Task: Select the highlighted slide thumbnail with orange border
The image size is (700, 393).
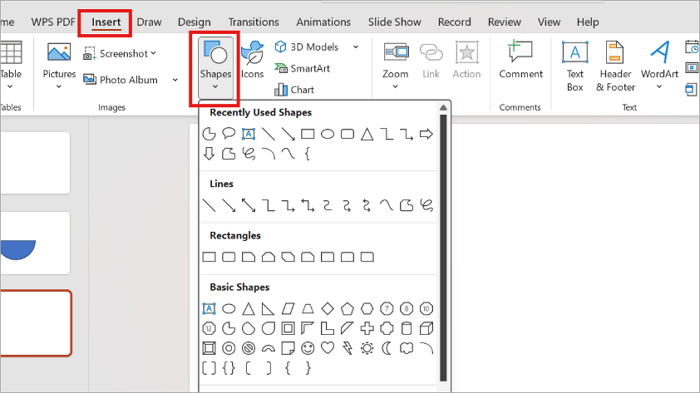Action: [36, 323]
